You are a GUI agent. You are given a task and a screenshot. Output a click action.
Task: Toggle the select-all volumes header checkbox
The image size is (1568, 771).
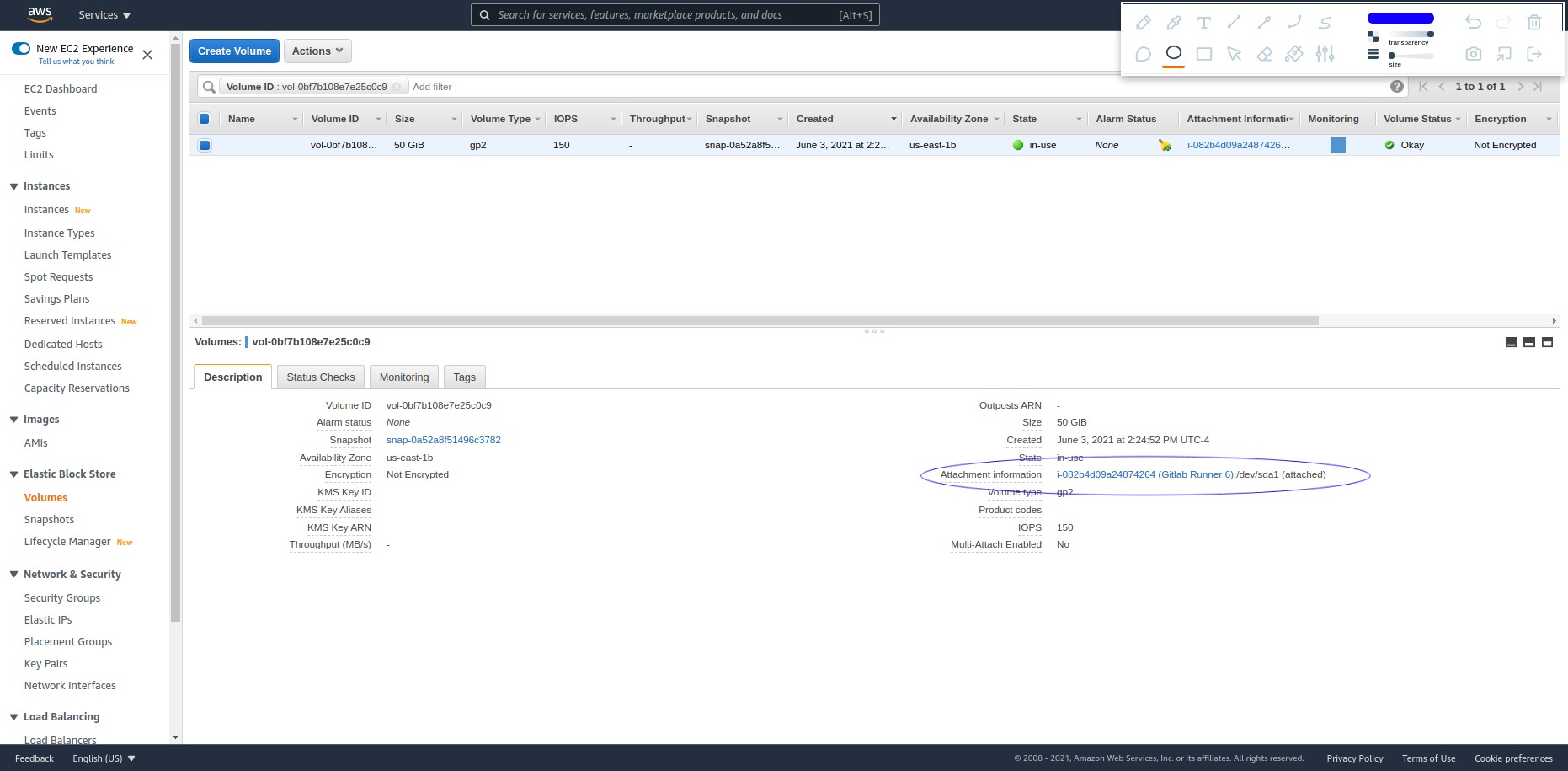[205, 119]
